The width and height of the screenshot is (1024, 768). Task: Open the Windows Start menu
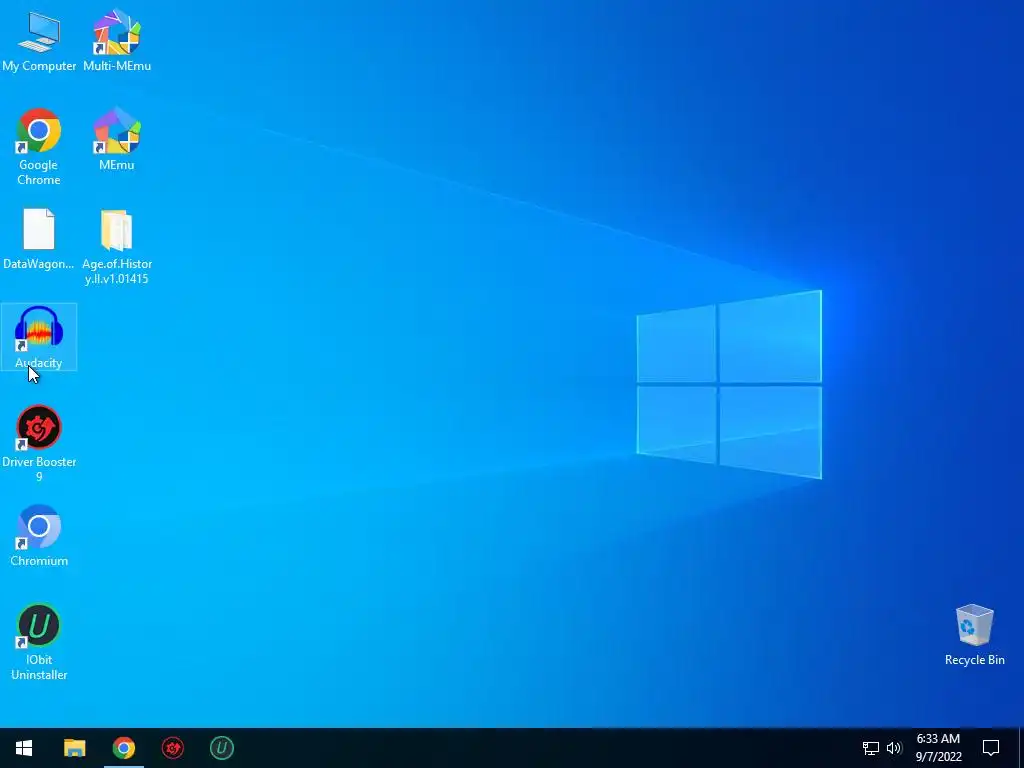pos(24,748)
